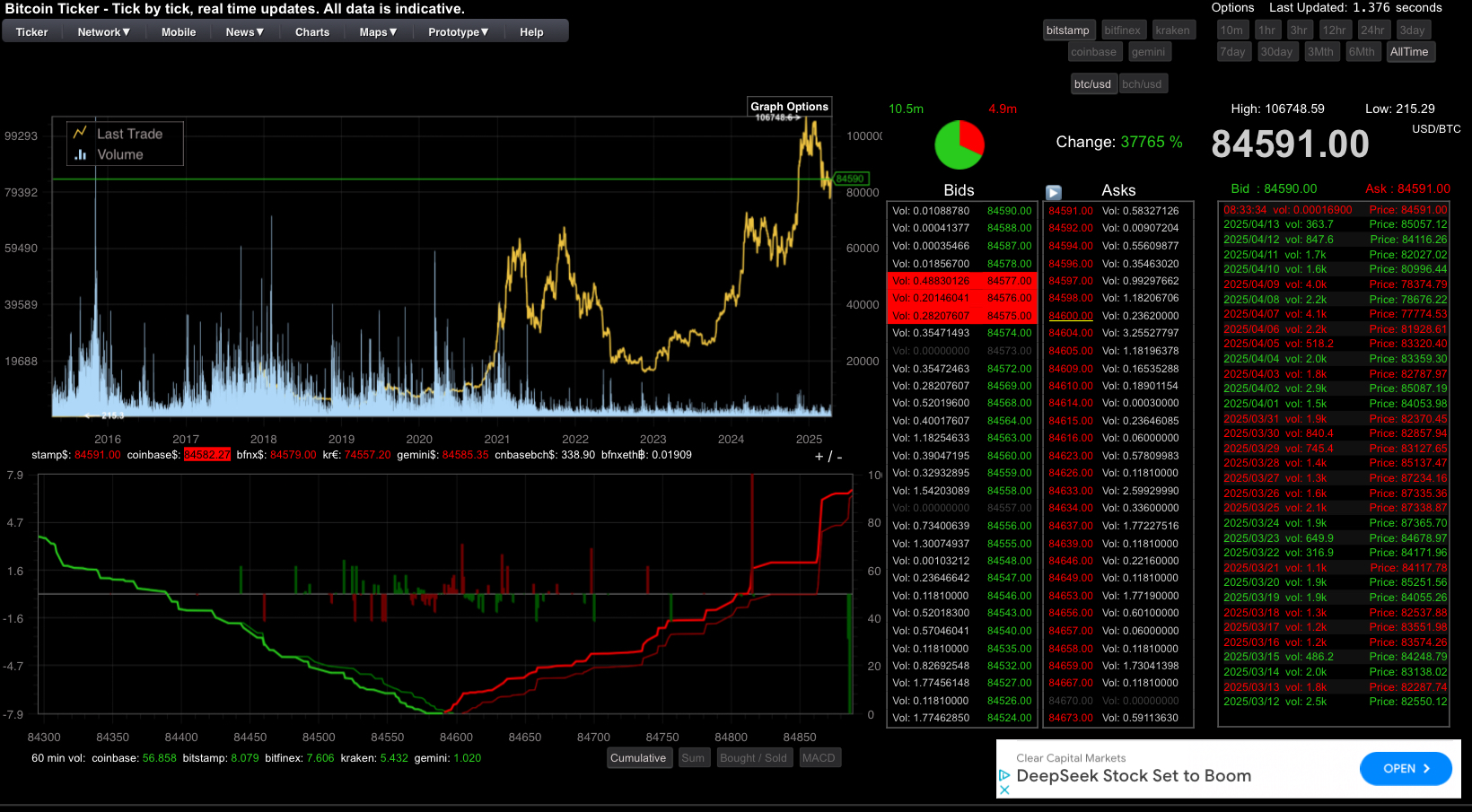This screenshot has height=812, width=1472.
Task: Set time range to 3day
Action: tap(1413, 31)
